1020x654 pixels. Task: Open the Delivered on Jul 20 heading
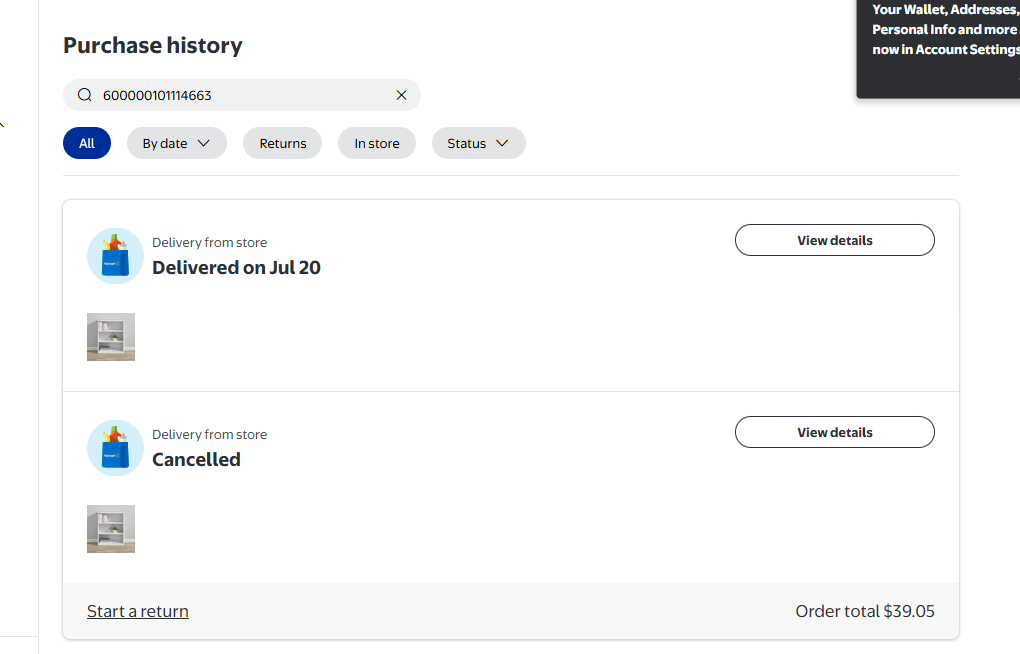[x=236, y=267]
